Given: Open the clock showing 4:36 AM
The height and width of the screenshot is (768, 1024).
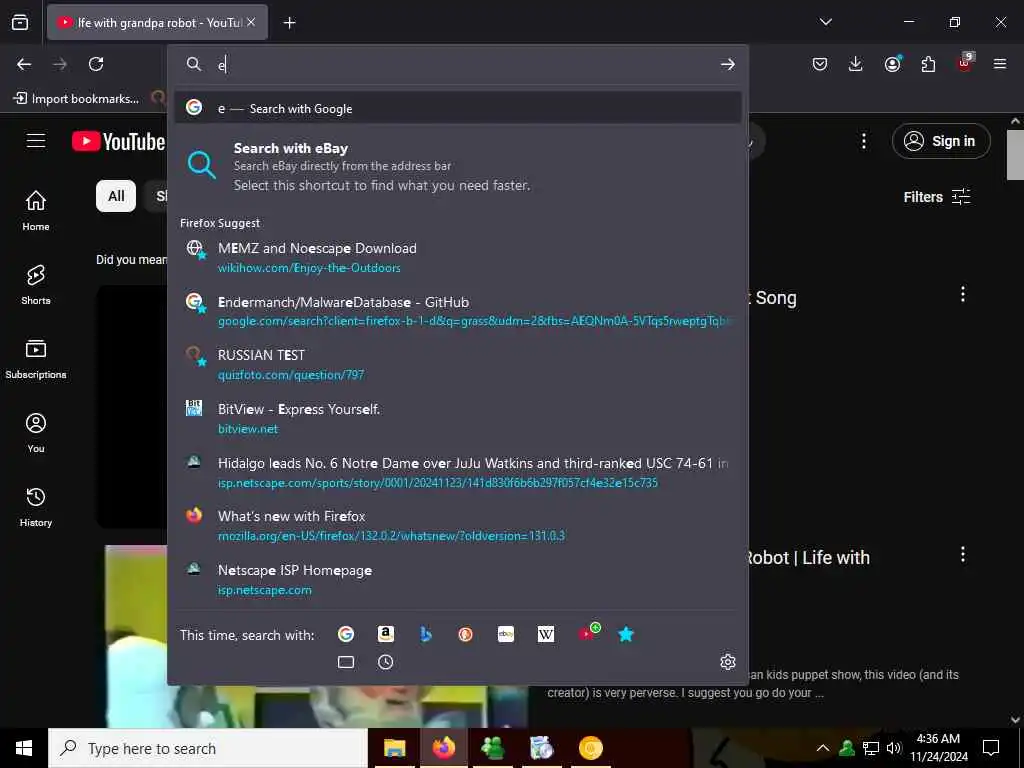Looking at the screenshot, I should click(x=938, y=748).
